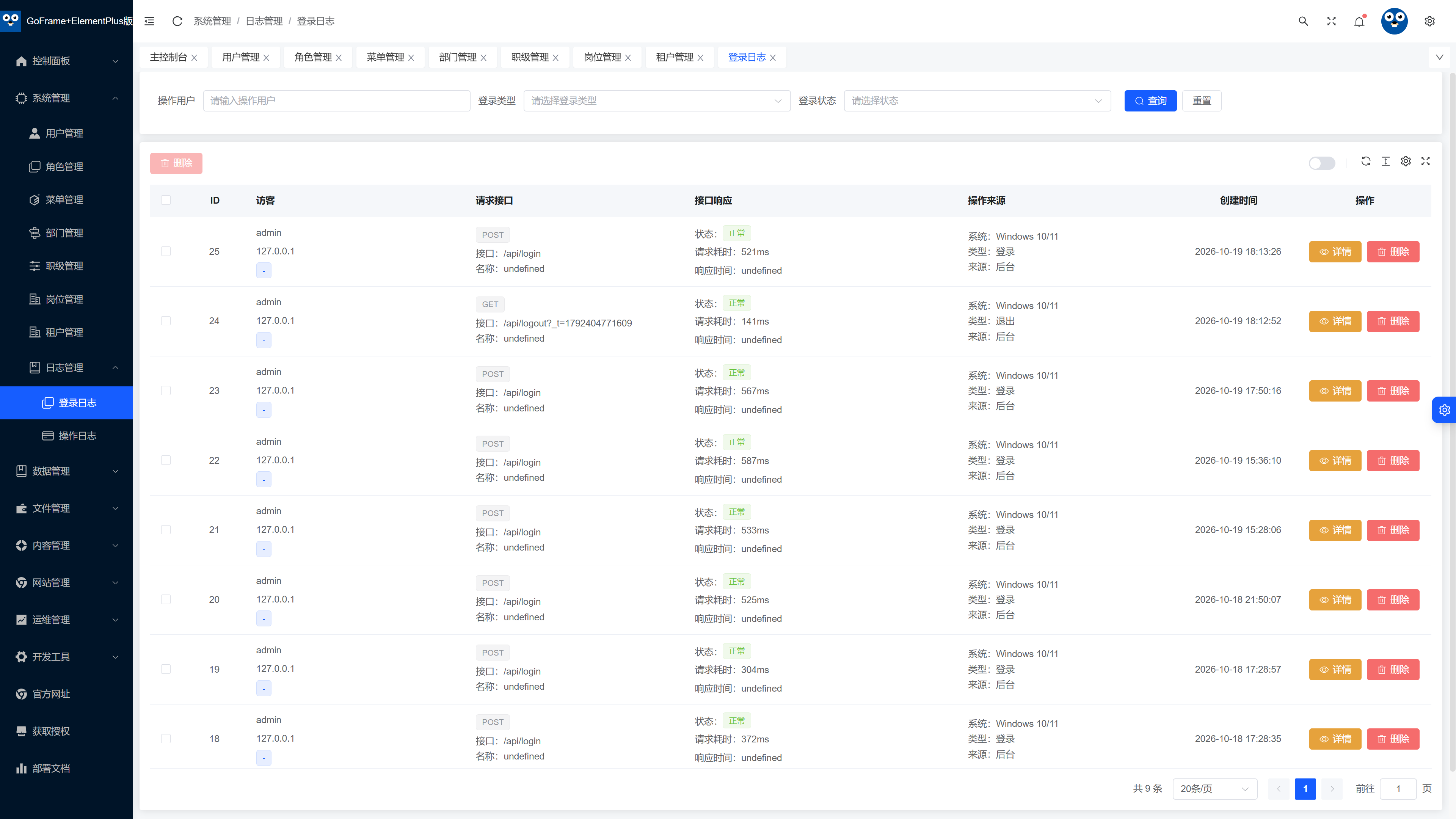1456x819 pixels.
Task: View 详情 for log ID 24
Action: pyautogui.click(x=1335, y=321)
